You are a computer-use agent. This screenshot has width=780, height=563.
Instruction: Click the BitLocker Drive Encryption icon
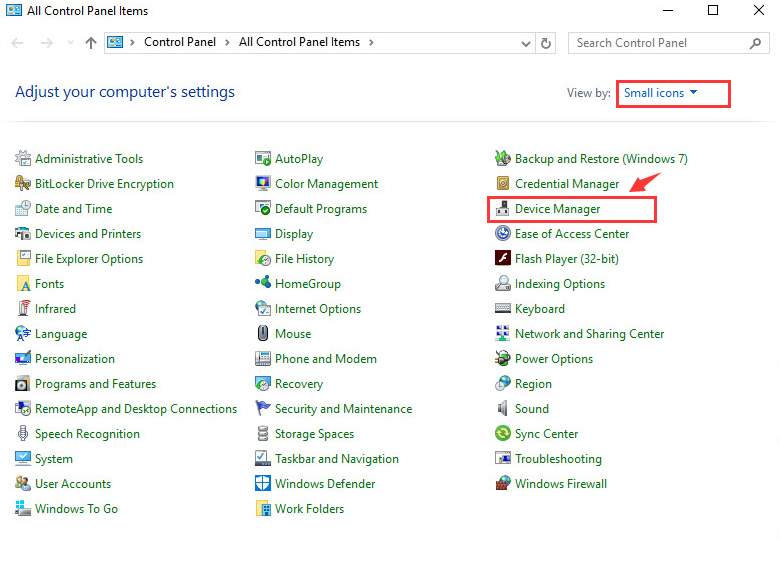click(x=23, y=184)
